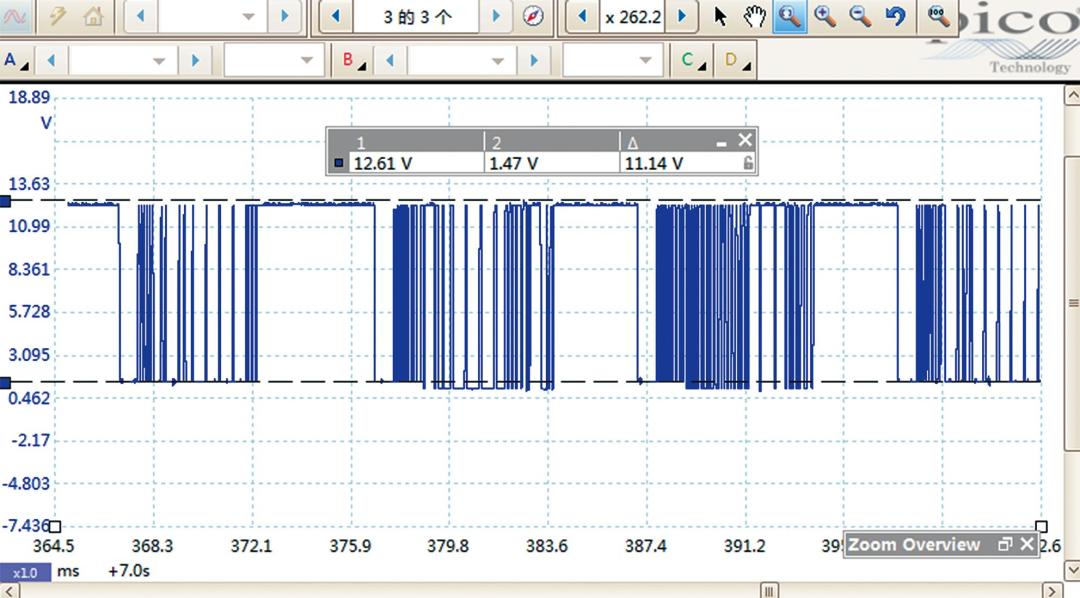Click vertical scrollbar up arrow
The width and height of the screenshot is (1080, 598).
coord(1072,95)
